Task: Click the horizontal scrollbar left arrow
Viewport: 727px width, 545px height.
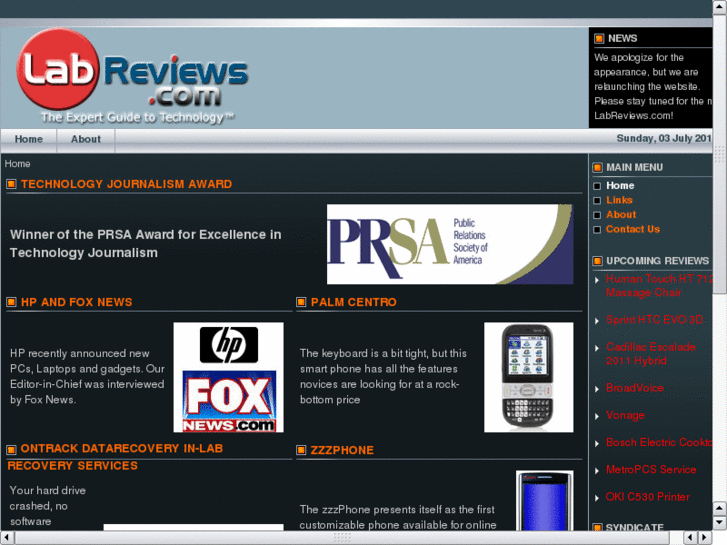Action: pos(6,538)
